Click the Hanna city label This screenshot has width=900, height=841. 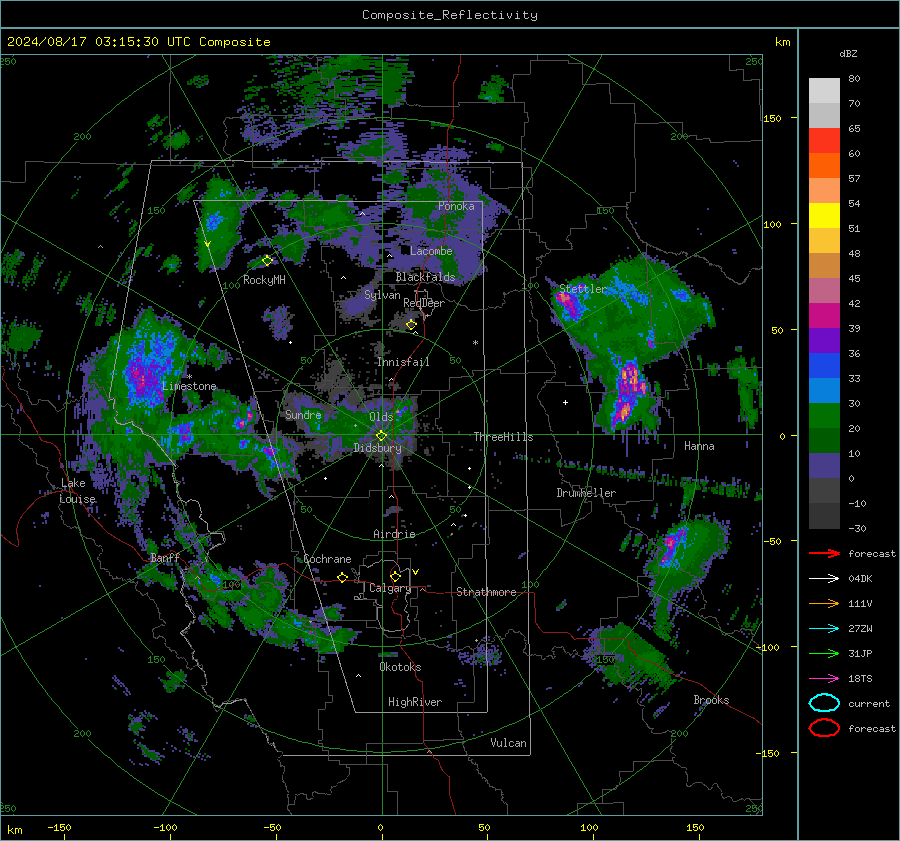click(699, 446)
